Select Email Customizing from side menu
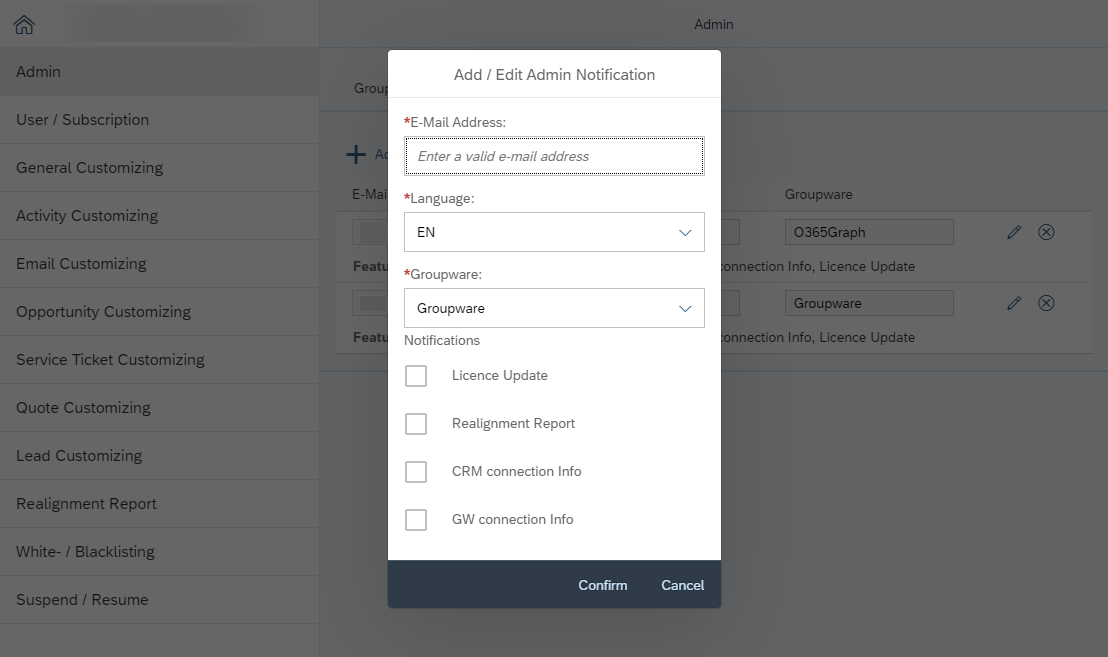This screenshot has height=657, width=1108. 81,264
